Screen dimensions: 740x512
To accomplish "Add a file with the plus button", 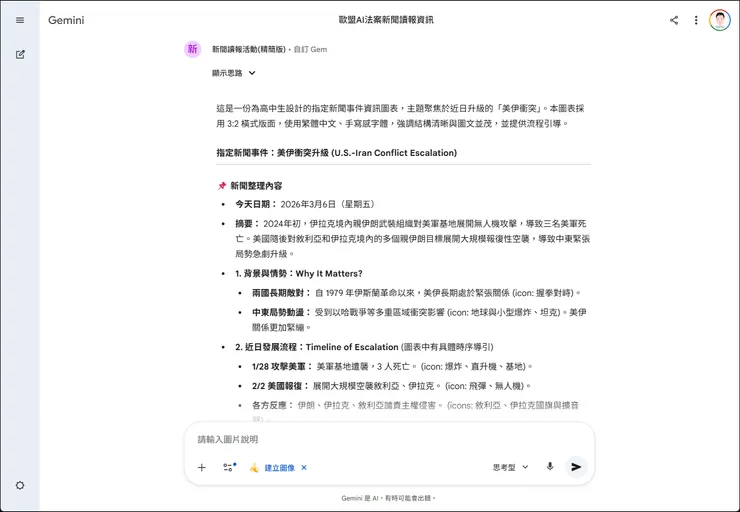I will tap(202, 467).
